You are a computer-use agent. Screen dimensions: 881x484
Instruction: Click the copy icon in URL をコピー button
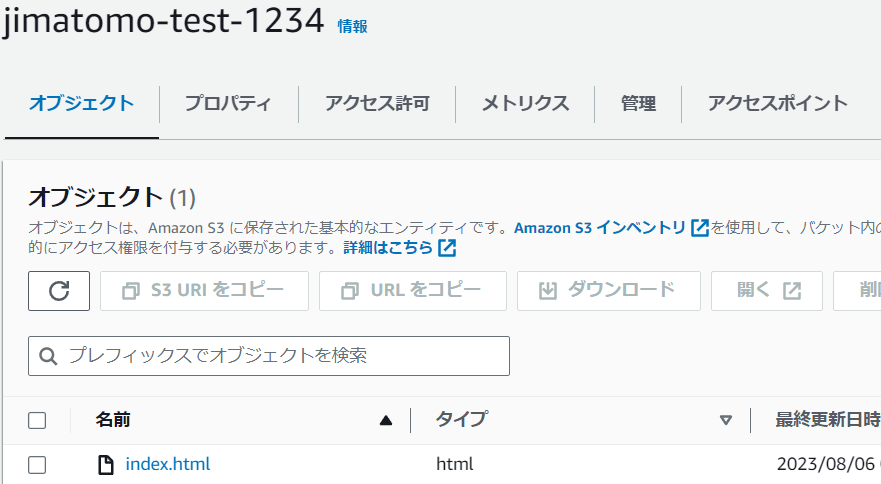pyautogui.click(x=349, y=291)
